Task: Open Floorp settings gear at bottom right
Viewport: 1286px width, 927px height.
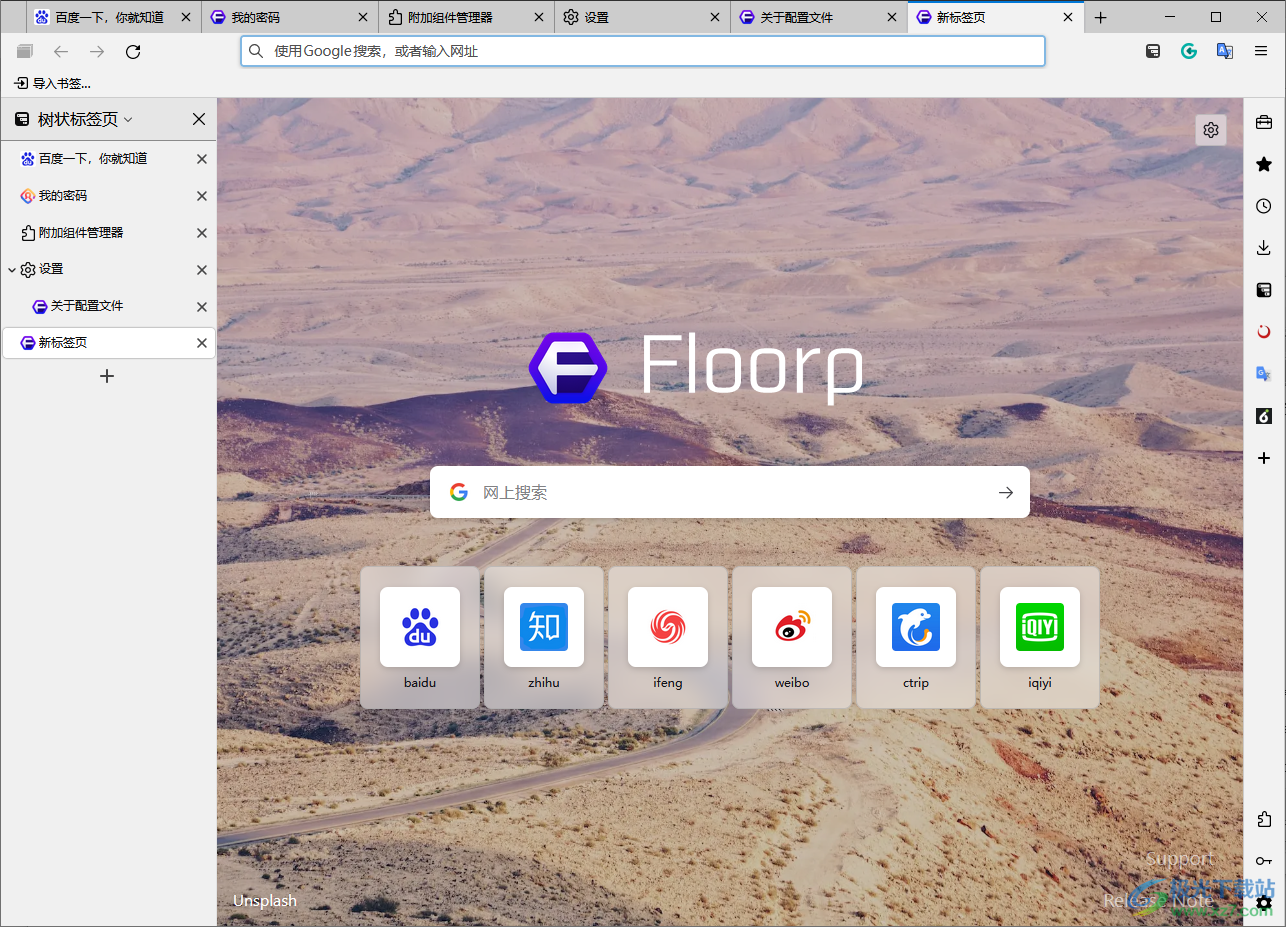Action: point(1263,903)
